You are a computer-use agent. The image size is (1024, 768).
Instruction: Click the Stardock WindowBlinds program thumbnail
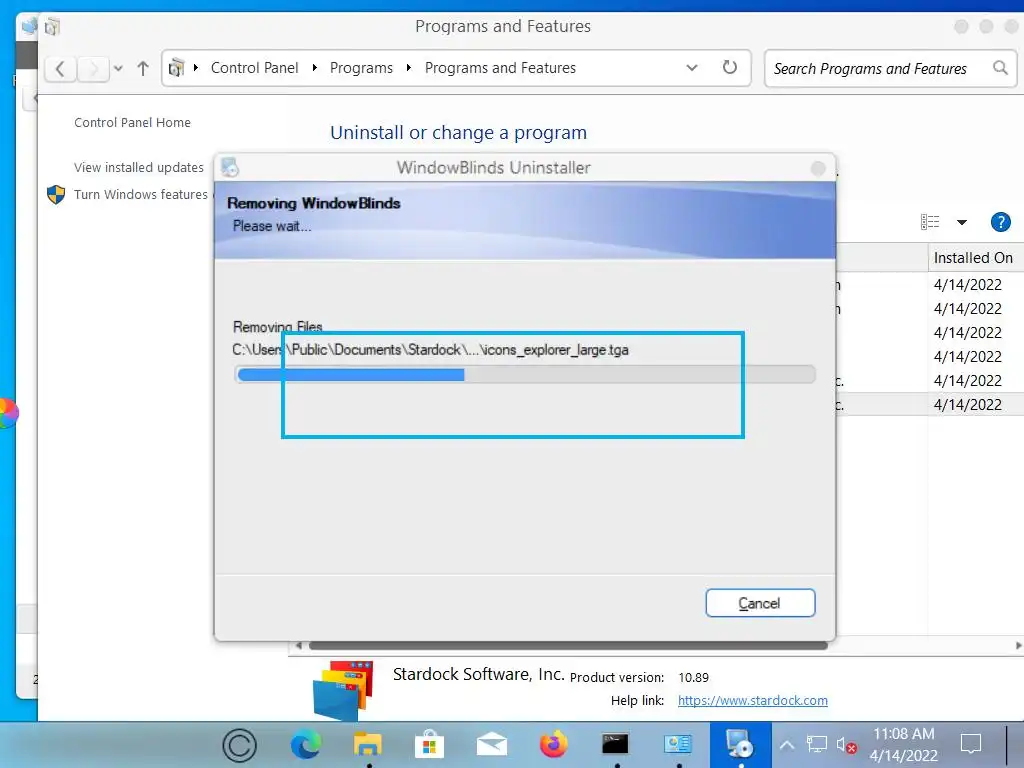pyautogui.click(x=344, y=690)
